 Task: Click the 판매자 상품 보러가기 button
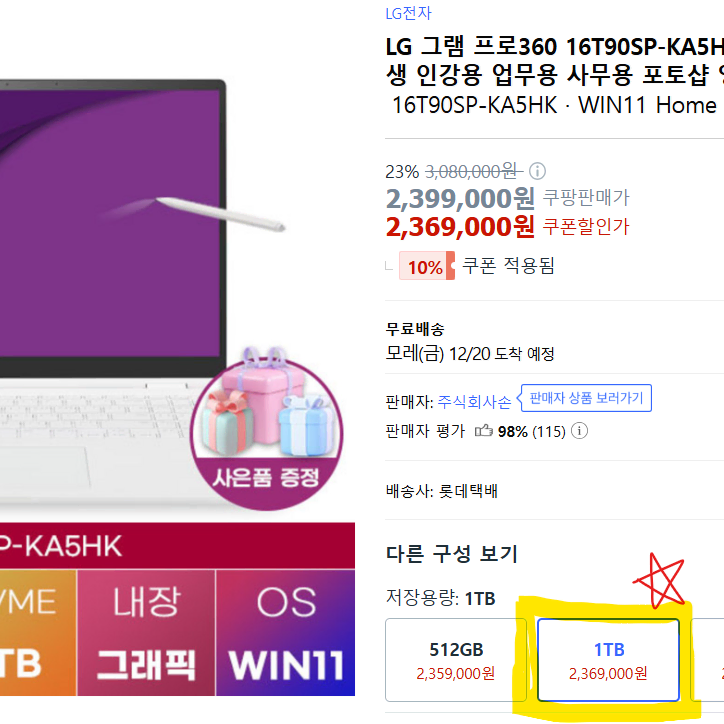[x=586, y=398]
